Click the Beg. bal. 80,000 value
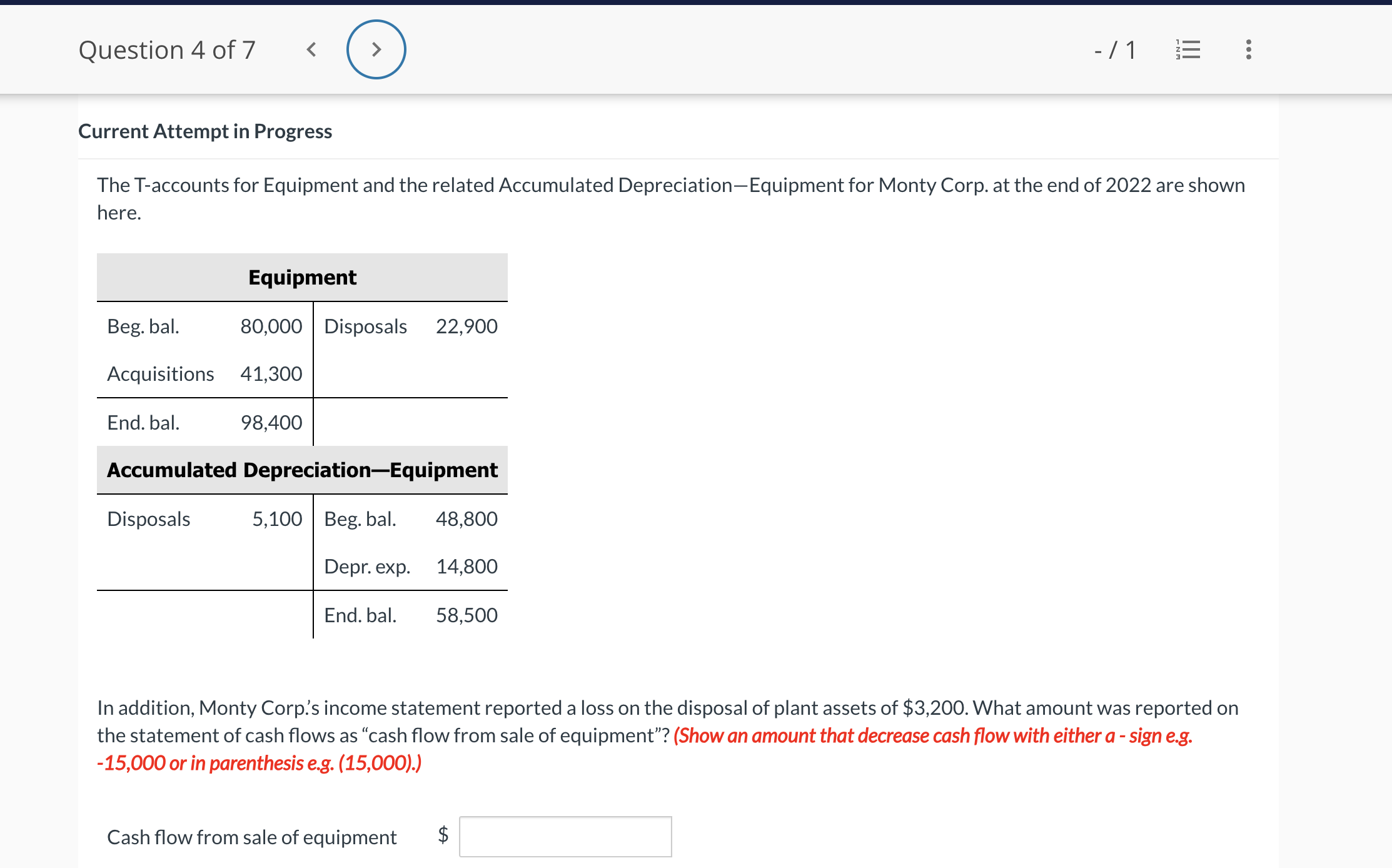Screen dimensions: 1392x868 pos(271,326)
